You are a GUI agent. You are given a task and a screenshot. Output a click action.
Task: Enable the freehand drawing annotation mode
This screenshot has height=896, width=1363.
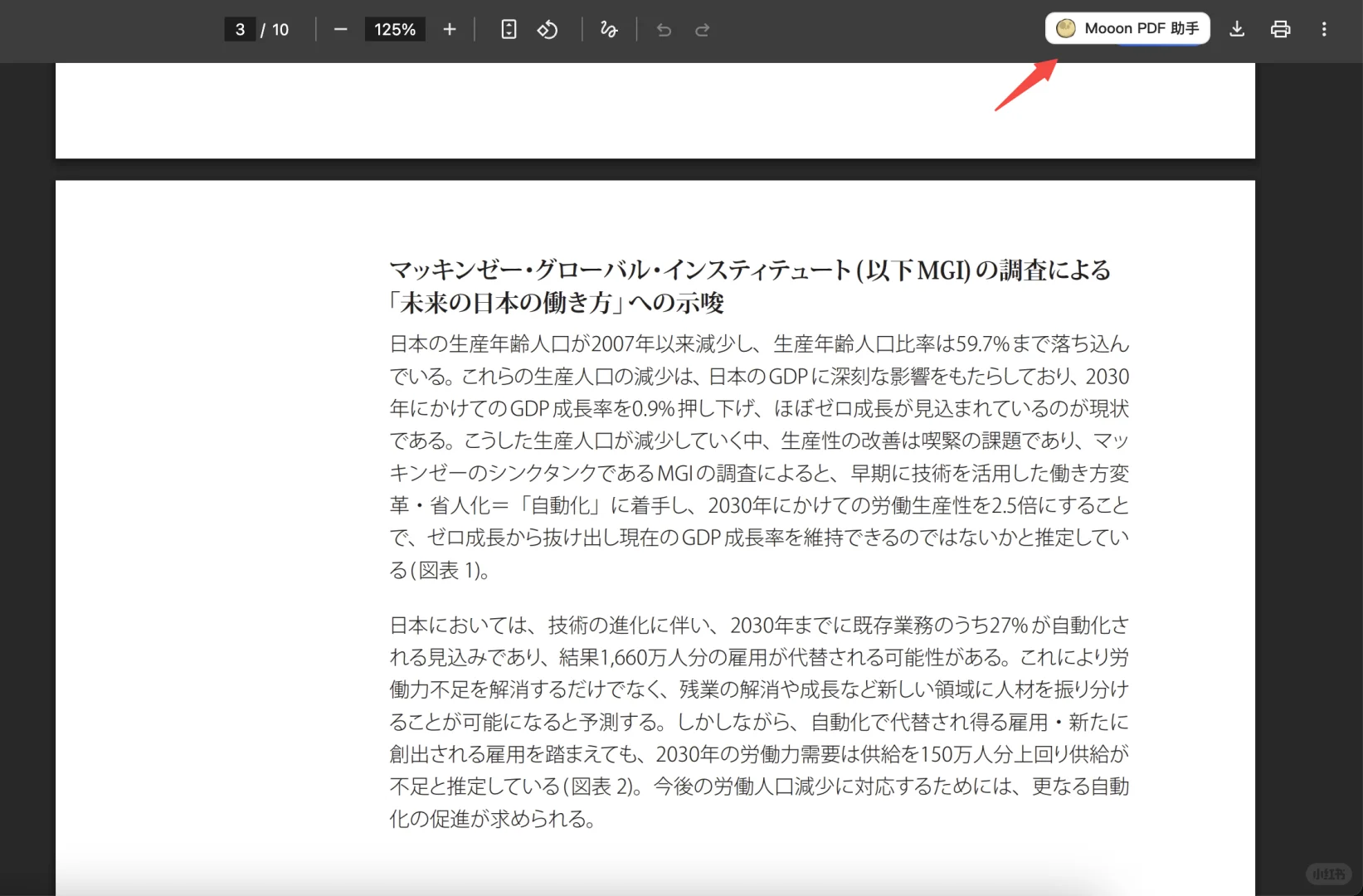click(609, 29)
